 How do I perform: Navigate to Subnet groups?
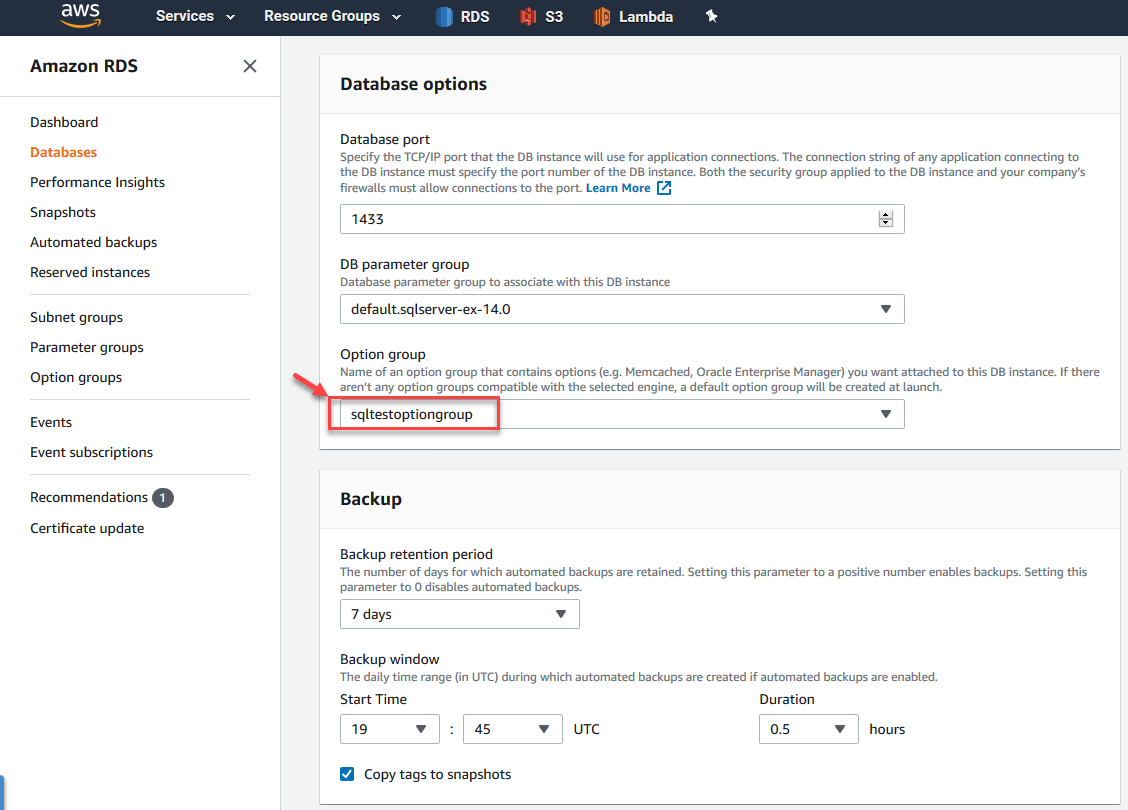tap(76, 317)
